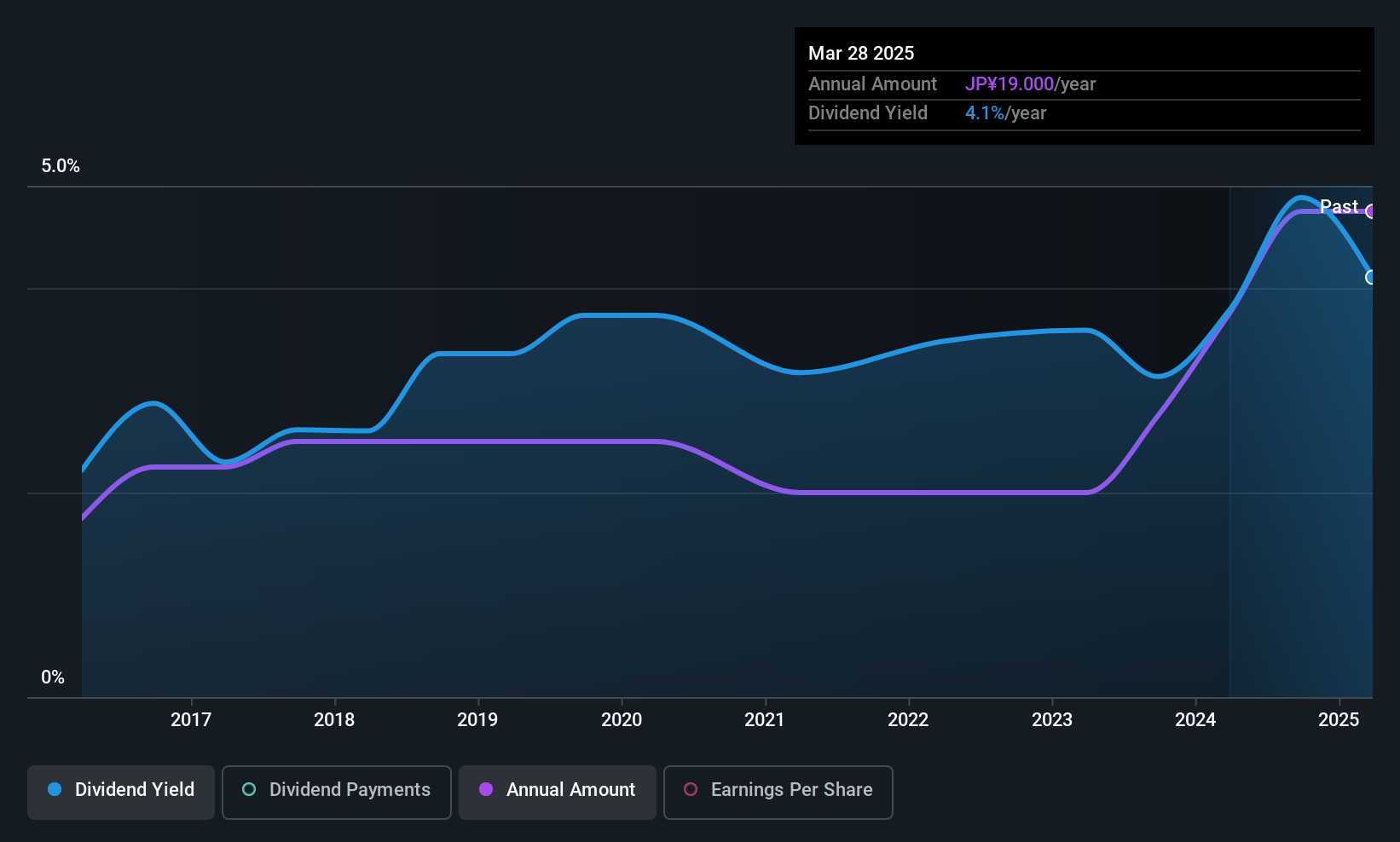The width and height of the screenshot is (1400, 842).
Task: Click the 'Past' label on chart
Action: [1339, 206]
